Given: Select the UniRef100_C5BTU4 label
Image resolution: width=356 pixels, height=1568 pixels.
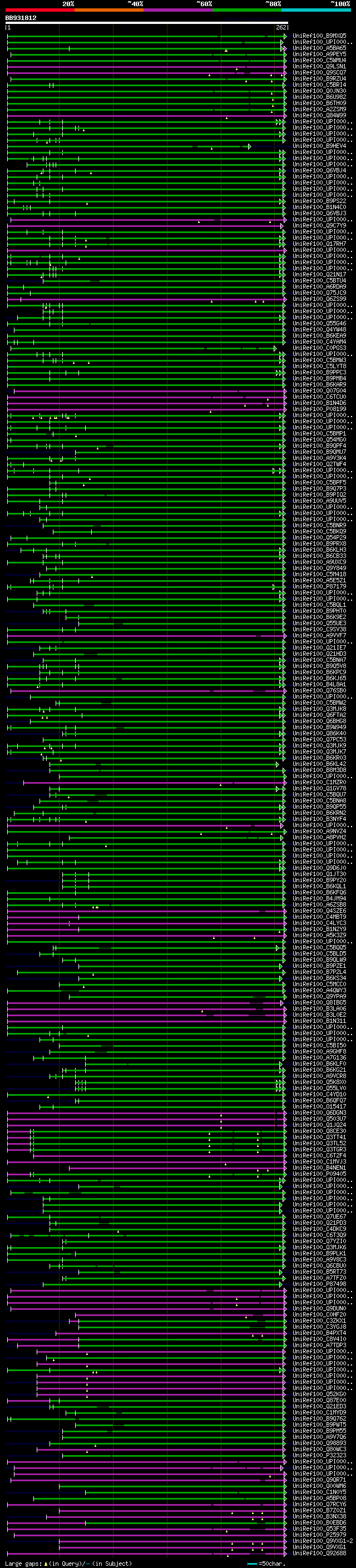Looking at the screenshot, I should tap(319, 280).
